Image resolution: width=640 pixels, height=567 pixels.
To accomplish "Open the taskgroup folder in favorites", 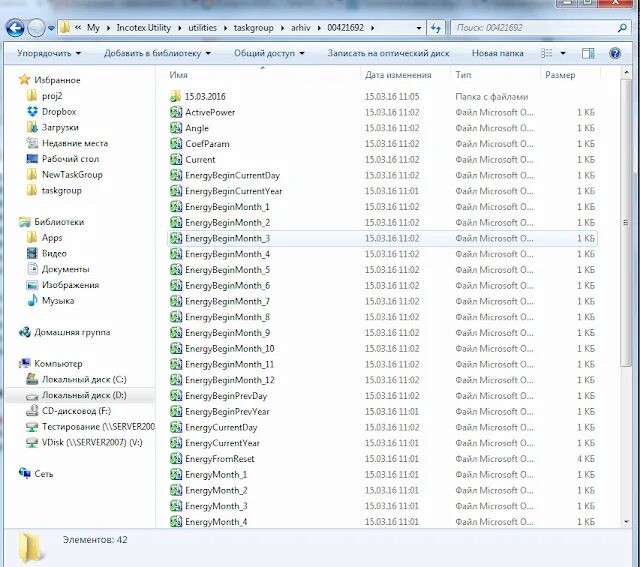I will point(61,190).
